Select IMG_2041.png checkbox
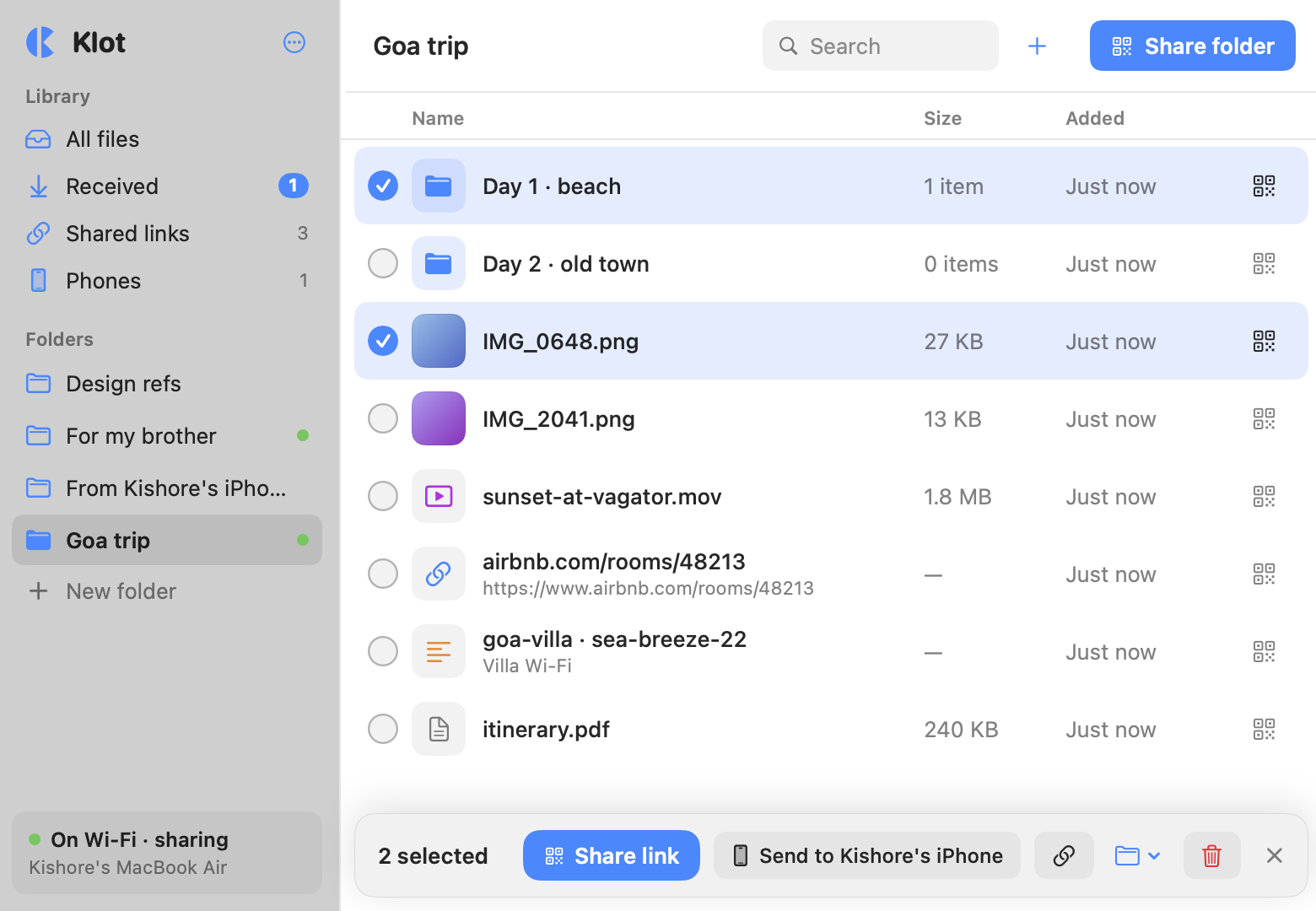 pos(383,418)
